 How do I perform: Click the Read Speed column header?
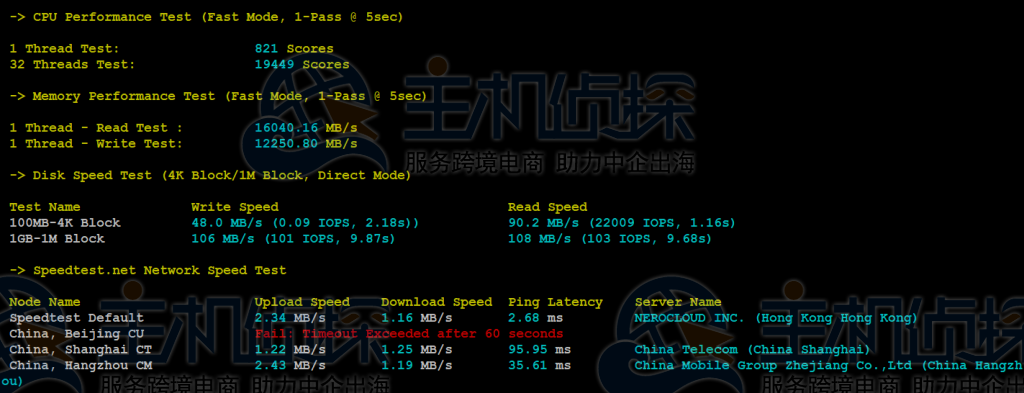(547, 207)
